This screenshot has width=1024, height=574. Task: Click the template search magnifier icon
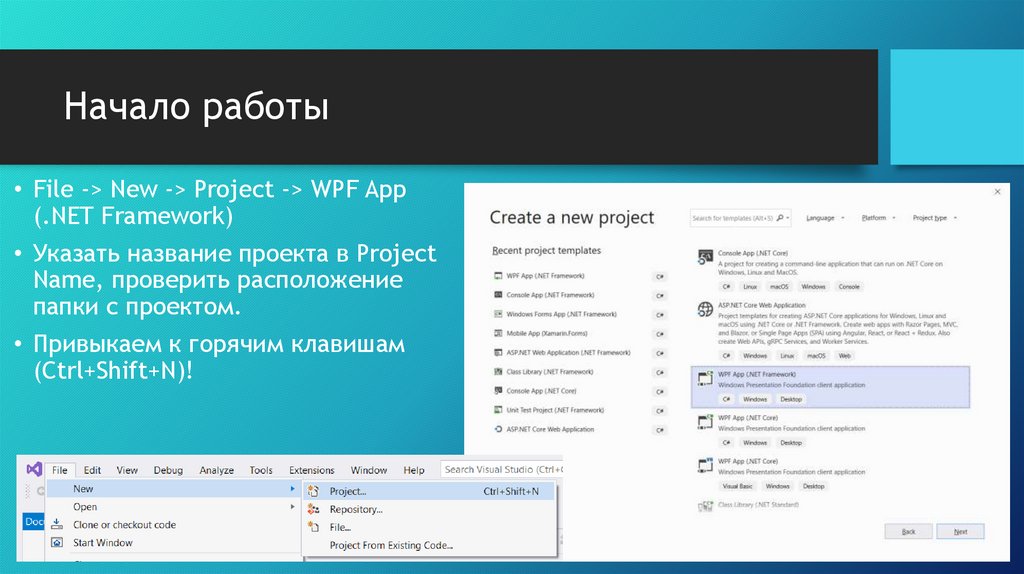pyautogui.click(x=780, y=218)
